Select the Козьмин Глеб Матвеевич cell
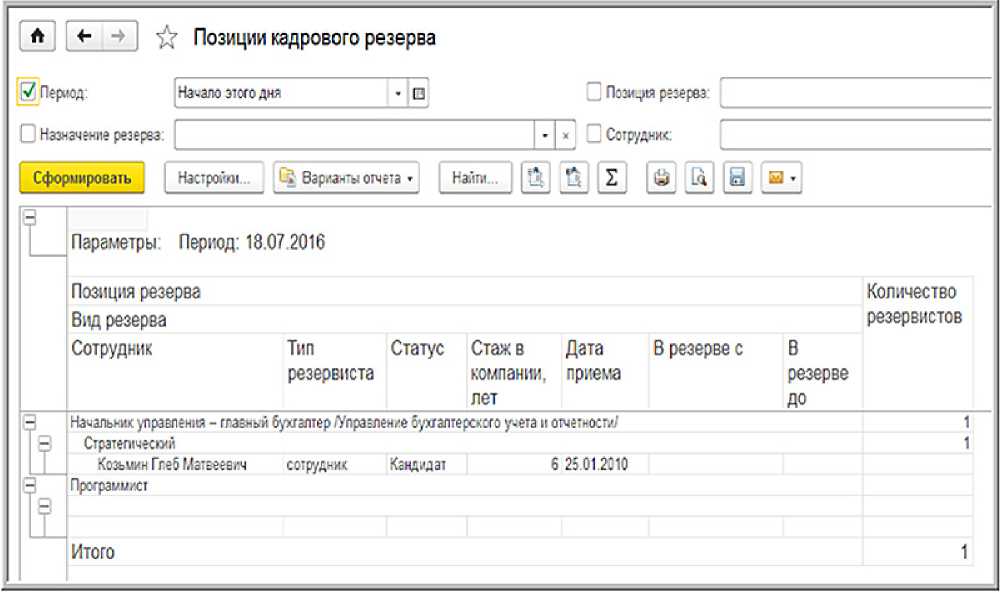 pos(175,464)
